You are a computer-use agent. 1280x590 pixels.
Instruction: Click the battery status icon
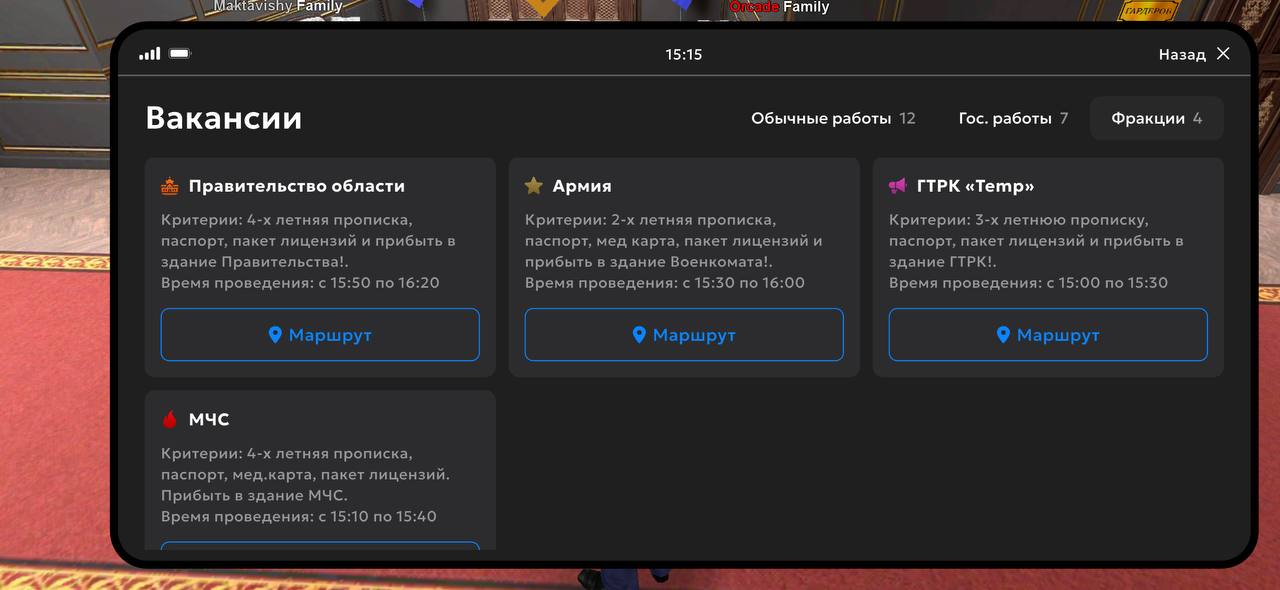[180, 54]
